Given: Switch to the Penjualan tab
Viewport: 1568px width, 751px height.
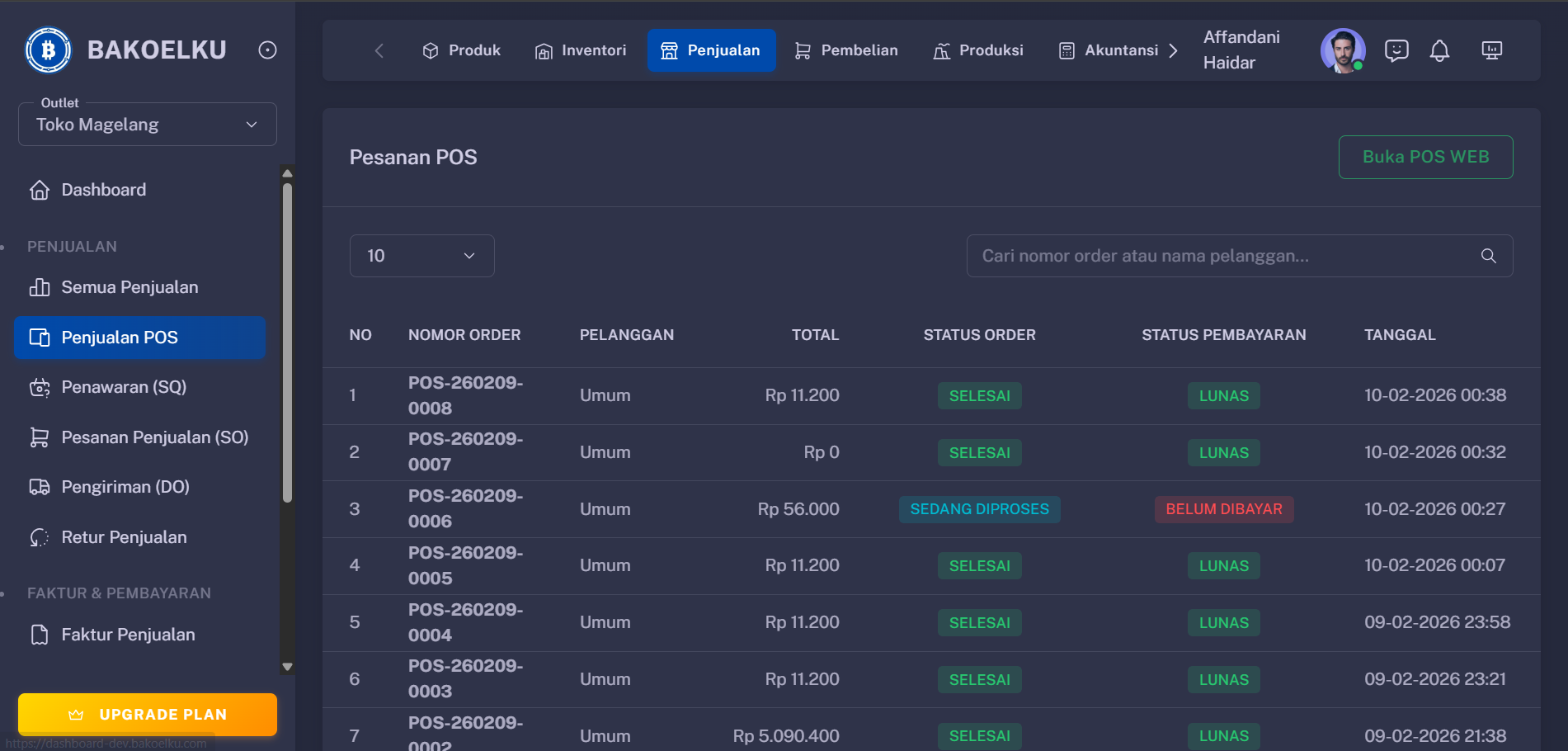Looking at the screenshot, I should 712,50.
